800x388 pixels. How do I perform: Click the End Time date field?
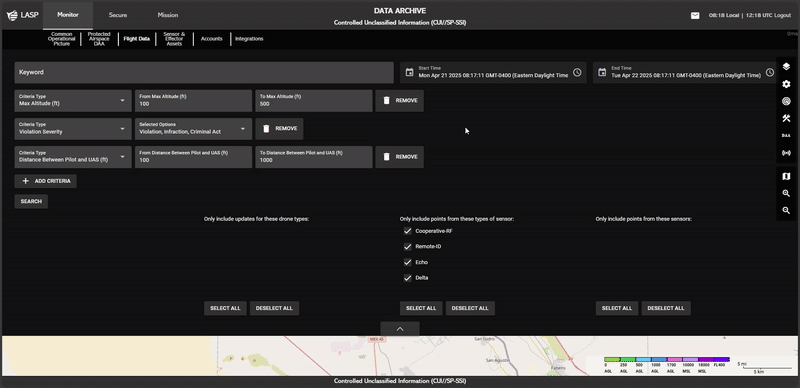click(x=686, y=72)
